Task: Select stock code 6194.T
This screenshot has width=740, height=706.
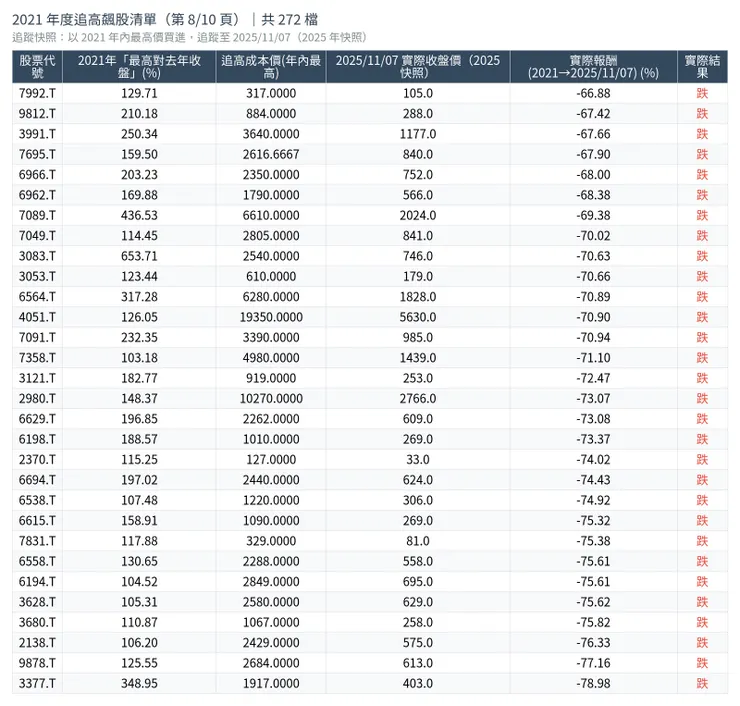Action: coord(37,581)
